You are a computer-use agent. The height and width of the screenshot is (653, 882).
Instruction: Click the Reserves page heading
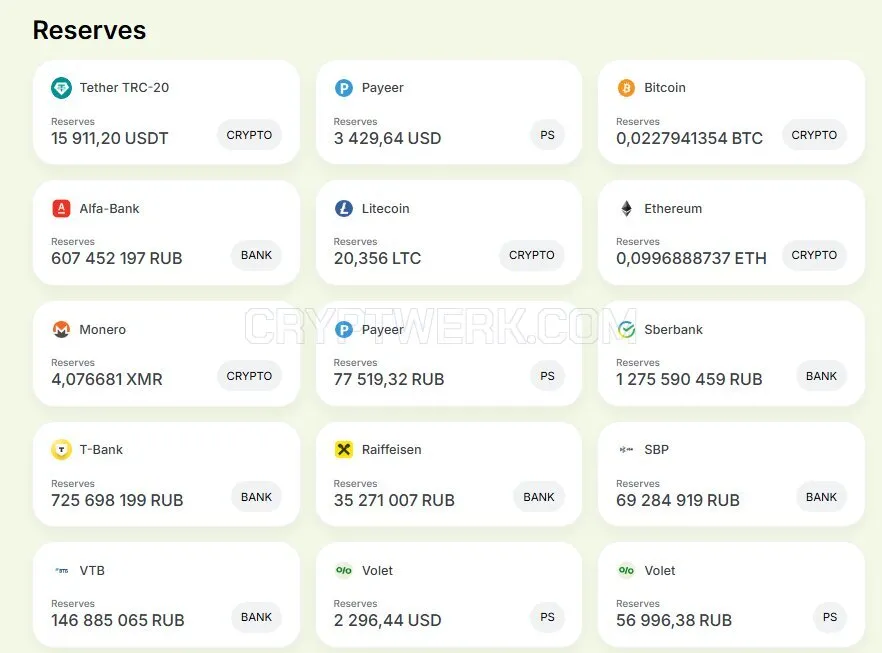[x=89, y=30]
